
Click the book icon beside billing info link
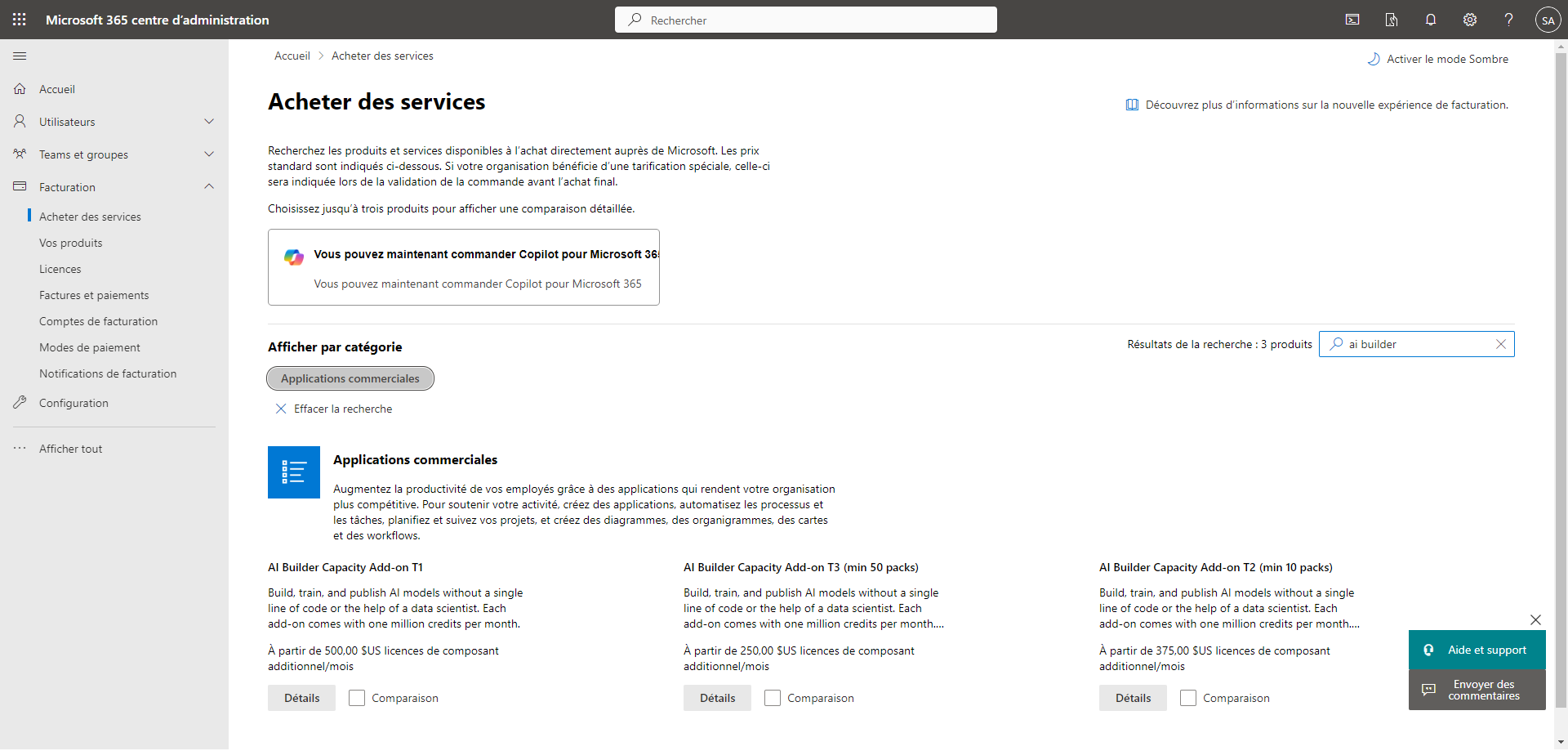point(1132,105)
